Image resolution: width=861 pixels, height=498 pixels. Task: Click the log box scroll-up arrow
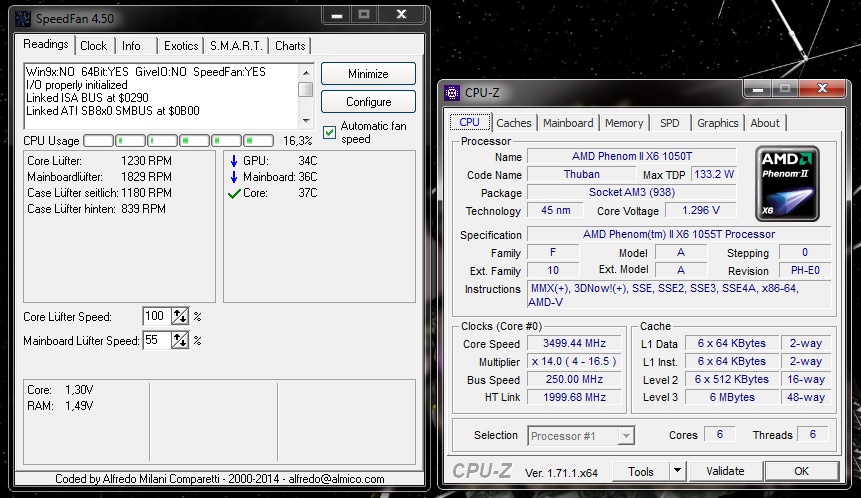[306, 72]
